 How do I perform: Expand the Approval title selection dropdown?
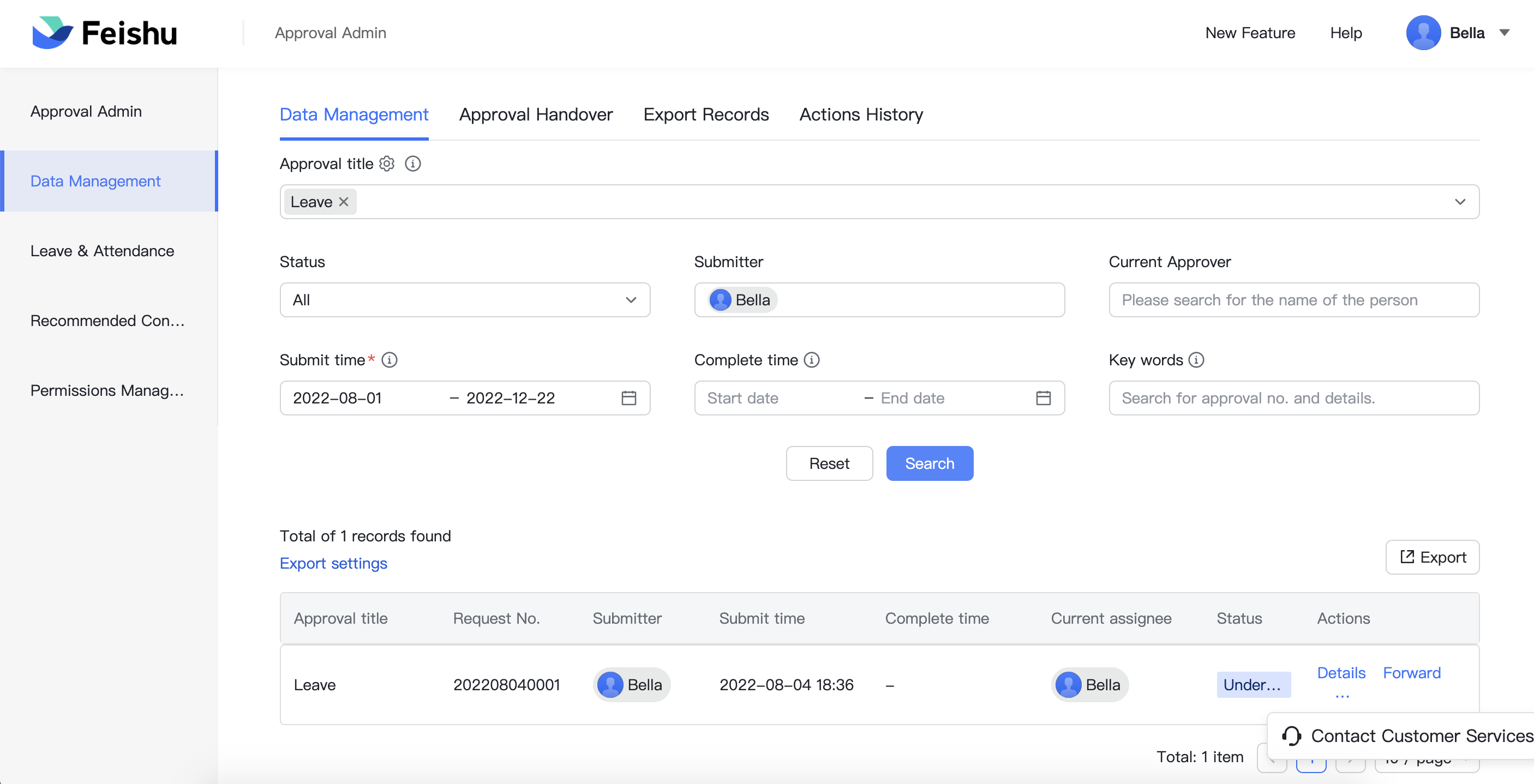1460,202
